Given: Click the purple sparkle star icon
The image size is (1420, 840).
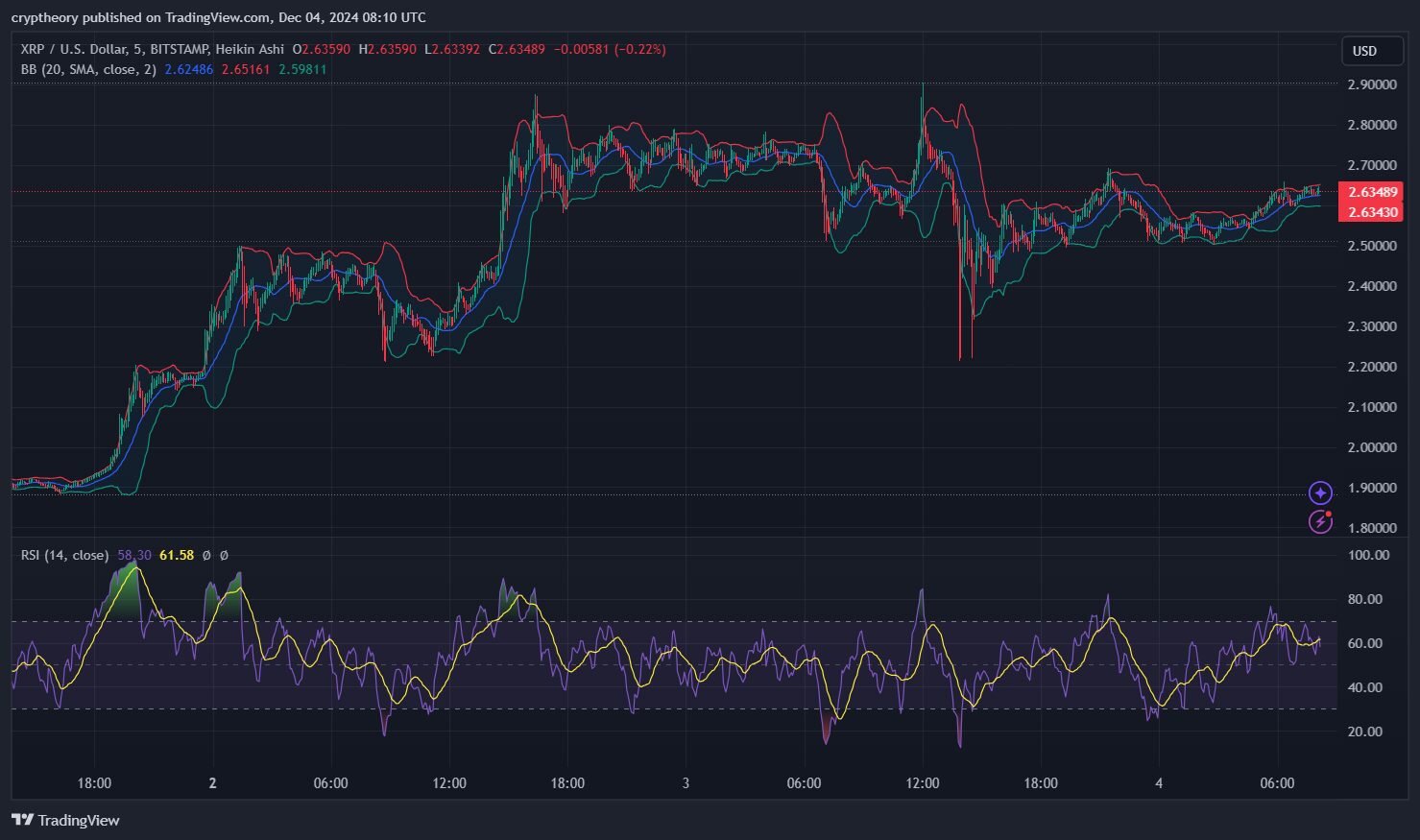Looking at the screenshot, I should coord(1320,492).
